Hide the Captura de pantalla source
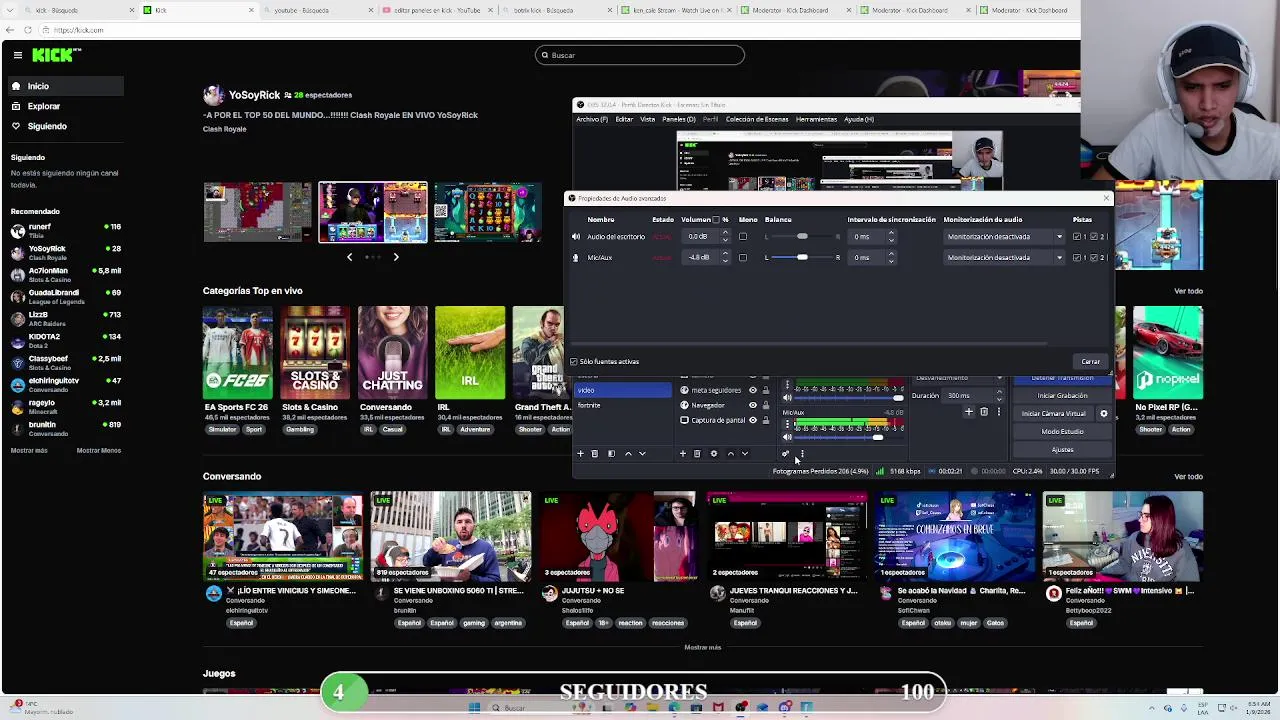The image size is (1280, 720). pyautogui.click(x=753, y=420)
